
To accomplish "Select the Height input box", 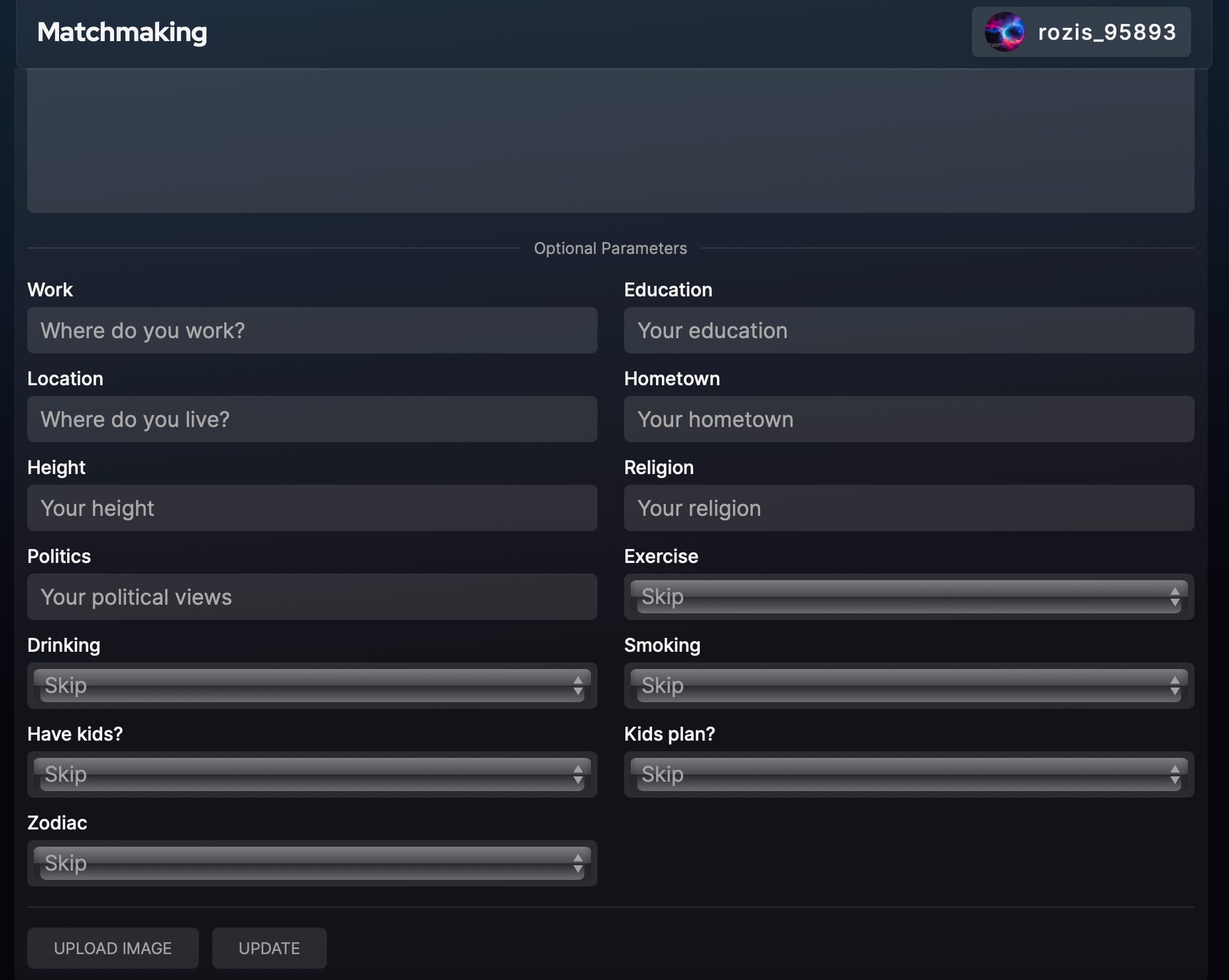I will click(312, 508).
